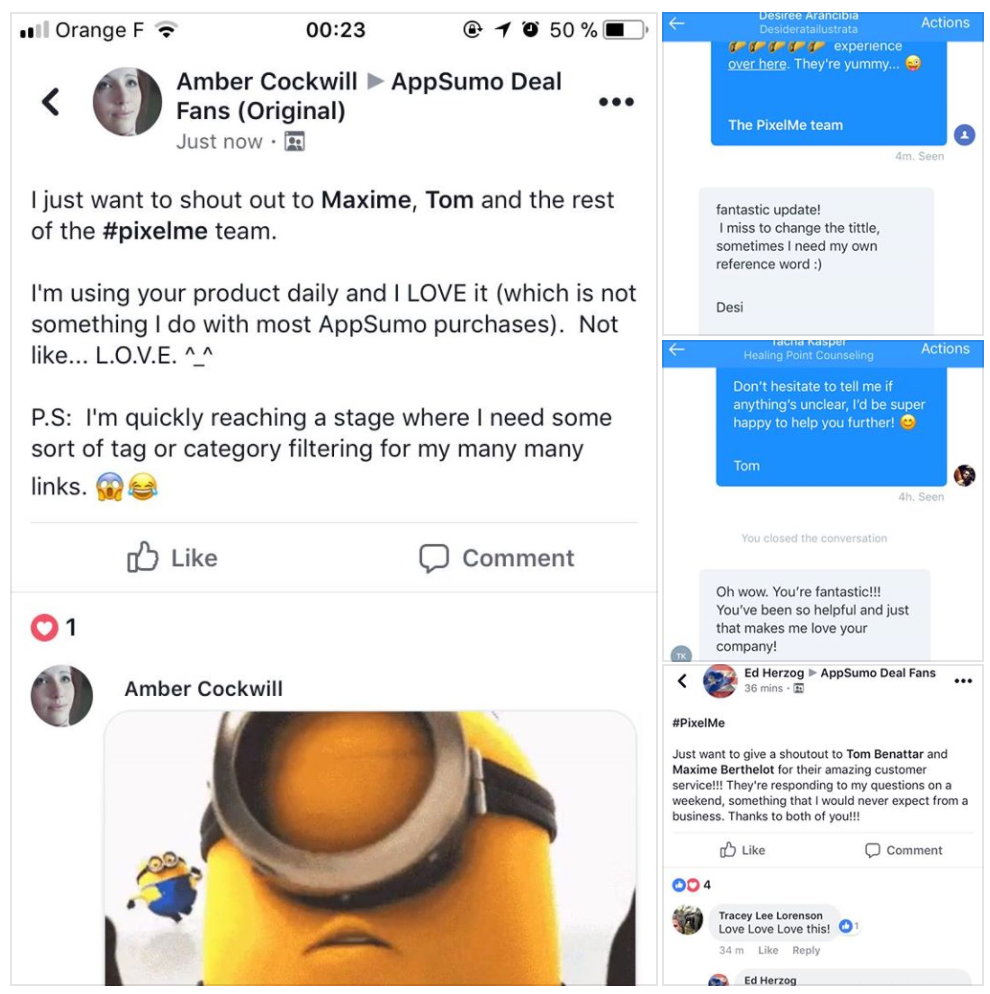
Task: Like Tracey Lee Lorenson's comment
Action: point(768,950)
